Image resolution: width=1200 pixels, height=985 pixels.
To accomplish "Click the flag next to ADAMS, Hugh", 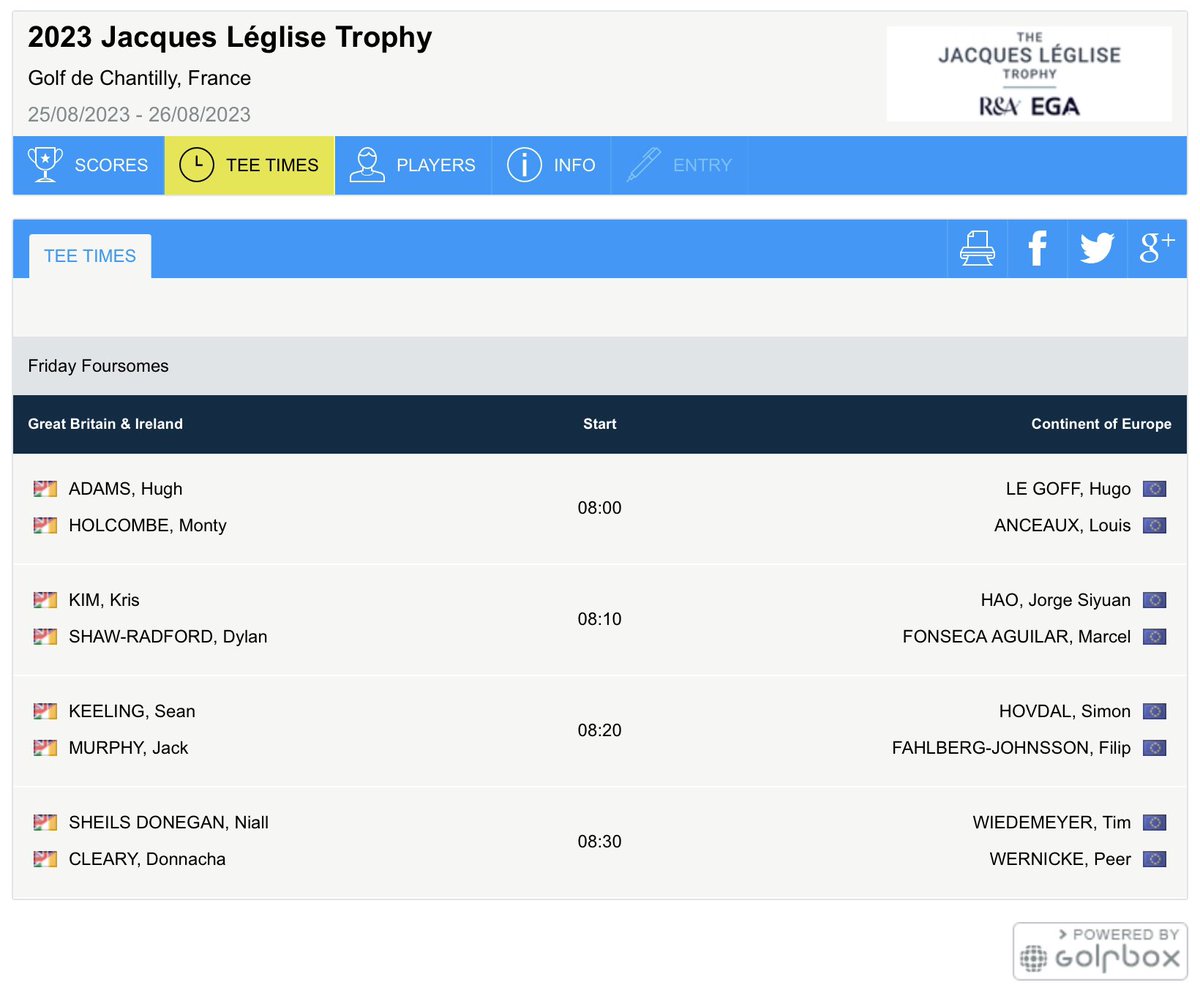I will tap(45, 489).
